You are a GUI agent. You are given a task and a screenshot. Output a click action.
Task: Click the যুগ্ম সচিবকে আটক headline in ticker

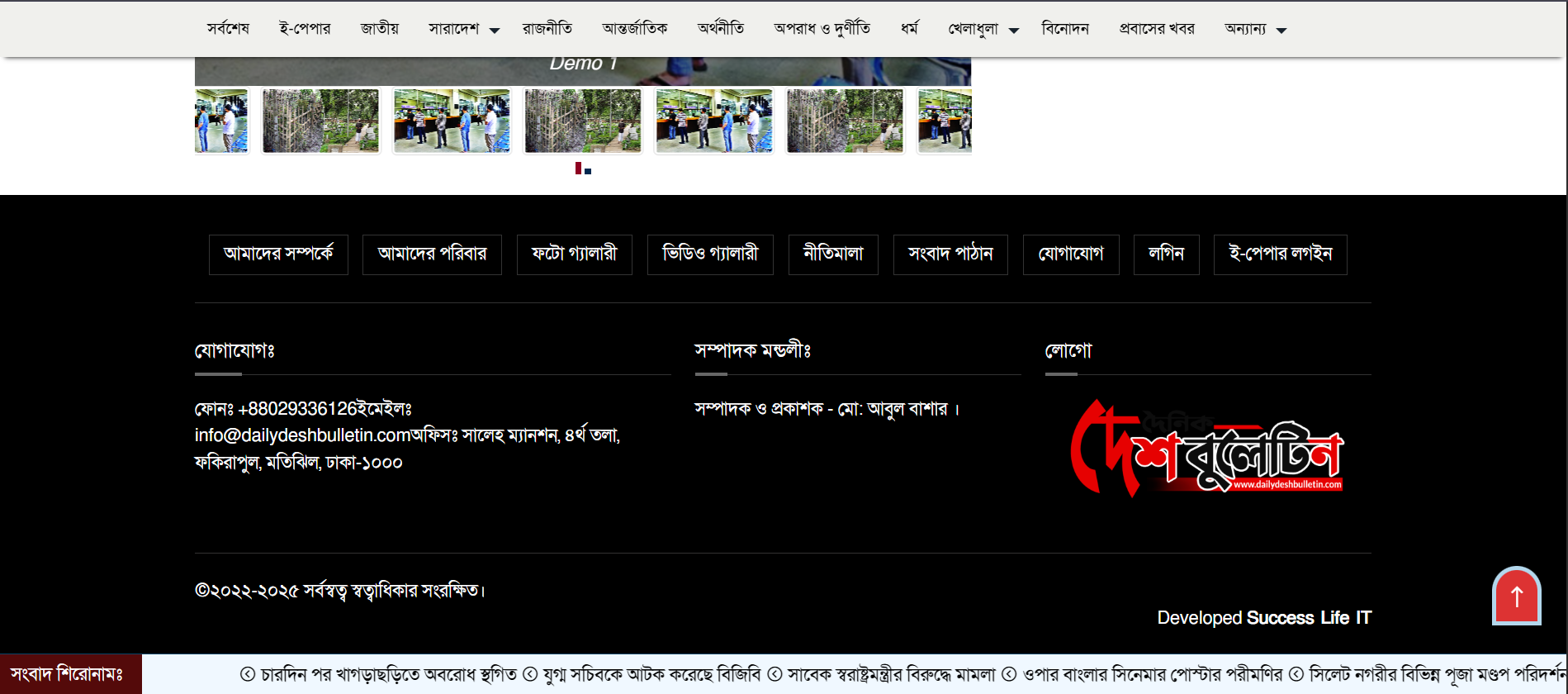coord(651,675)
